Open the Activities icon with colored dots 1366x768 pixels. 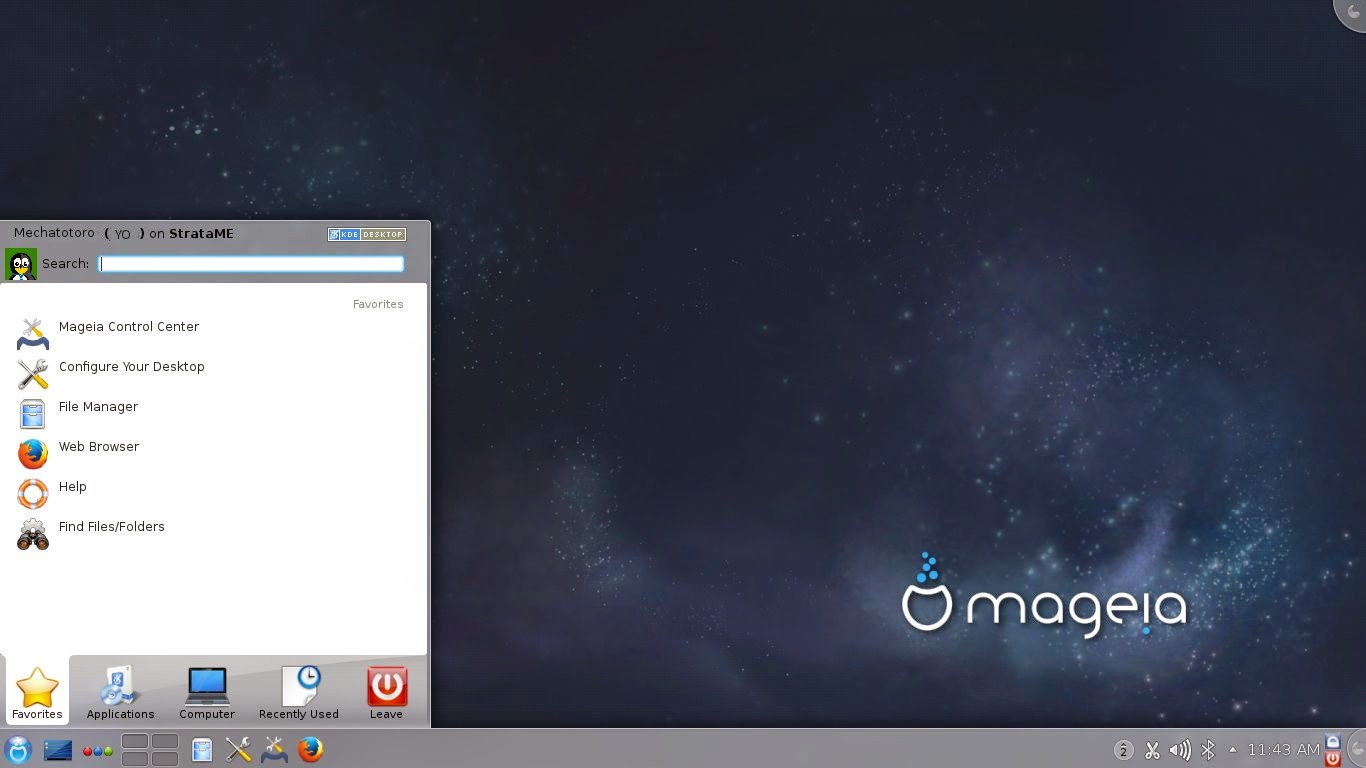pyautogui.click(x=97, y=750)
